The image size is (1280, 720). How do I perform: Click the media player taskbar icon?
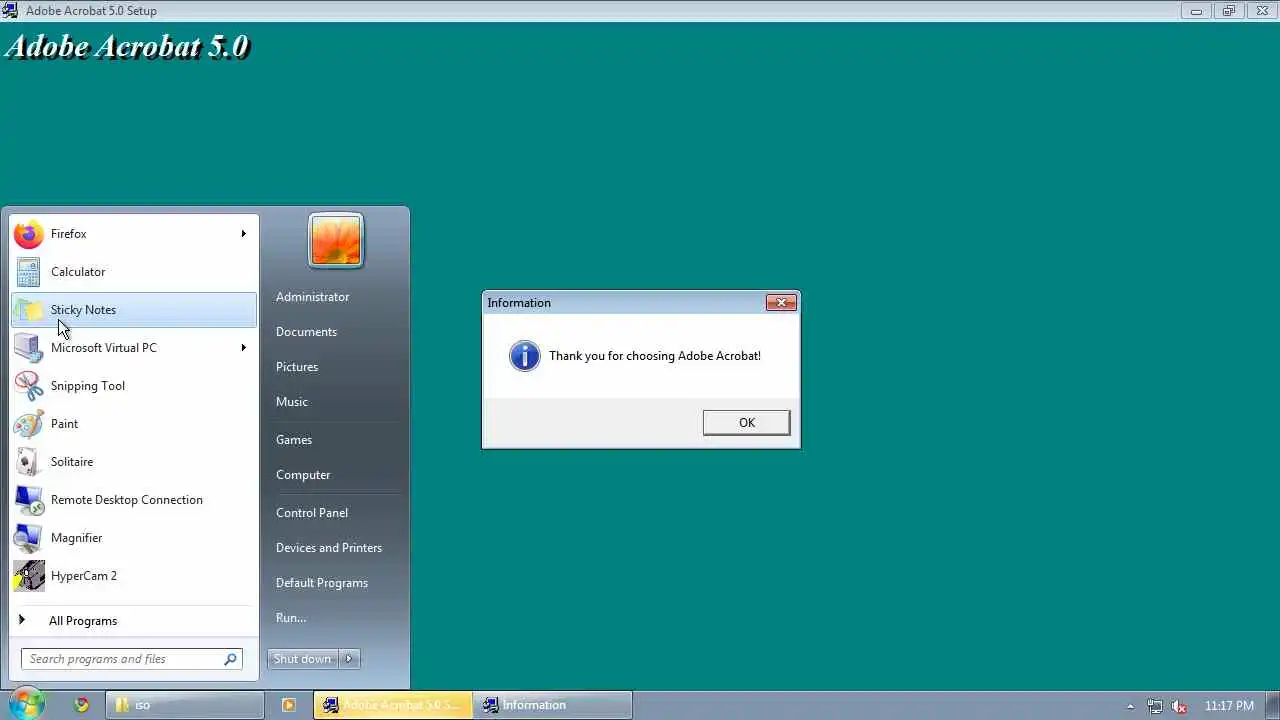[289, 705]
